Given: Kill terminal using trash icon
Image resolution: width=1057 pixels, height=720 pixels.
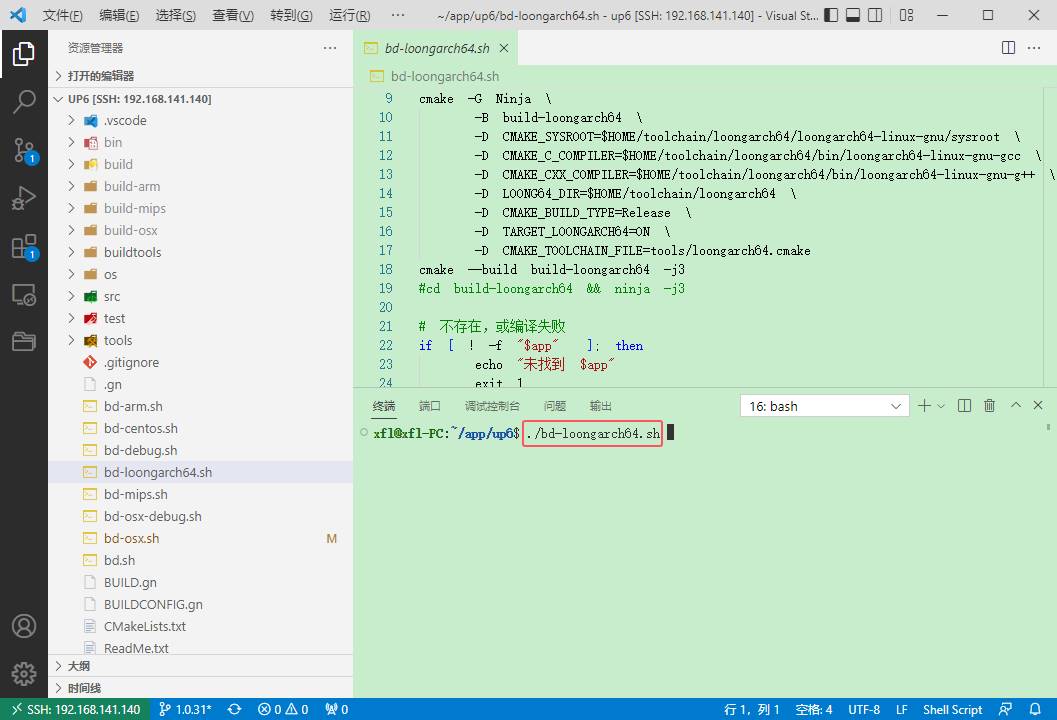Looking at the screenshot, I should click(989, 405).
